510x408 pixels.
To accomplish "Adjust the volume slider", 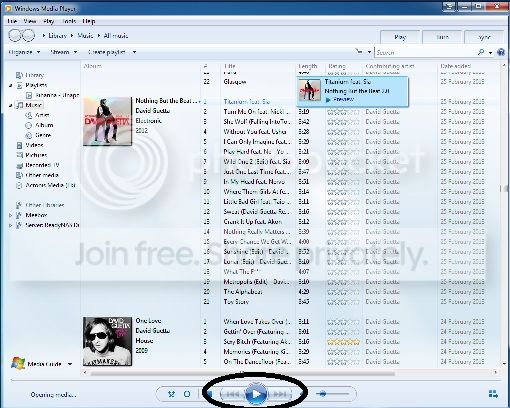I will (332, 394).
